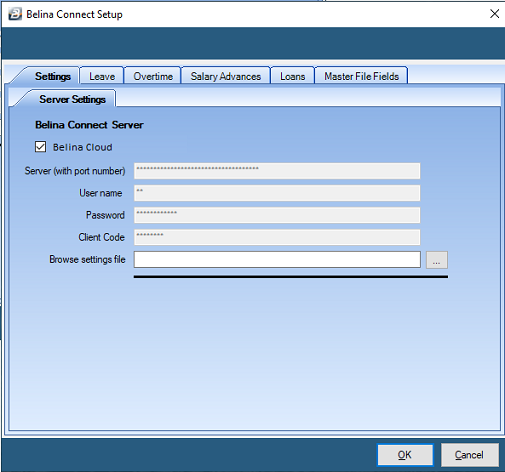
Task: Click the Client Code field
Action: (277, 237)
